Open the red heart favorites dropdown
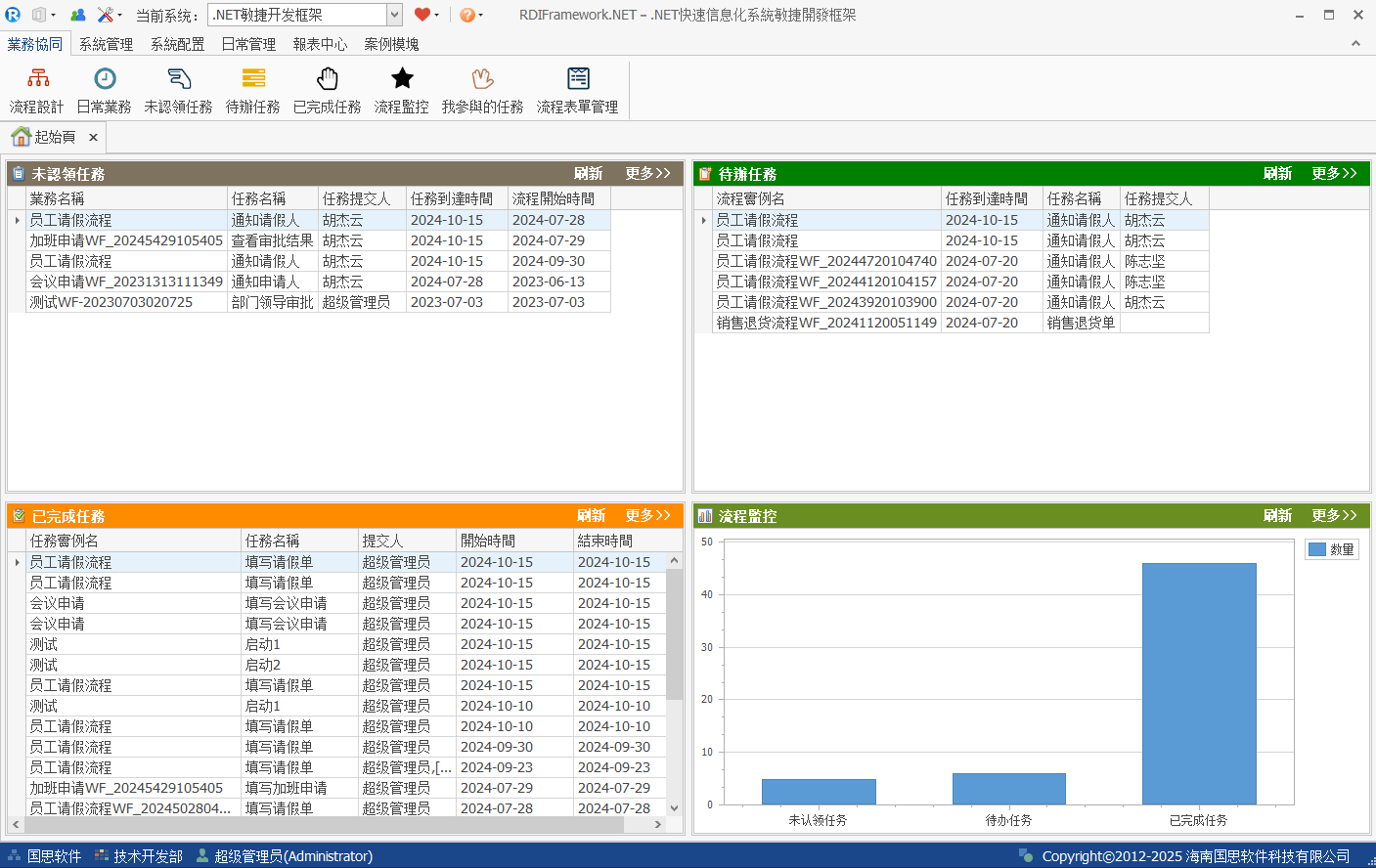The height and width of the screenshot is (868, 1376). 426,15
